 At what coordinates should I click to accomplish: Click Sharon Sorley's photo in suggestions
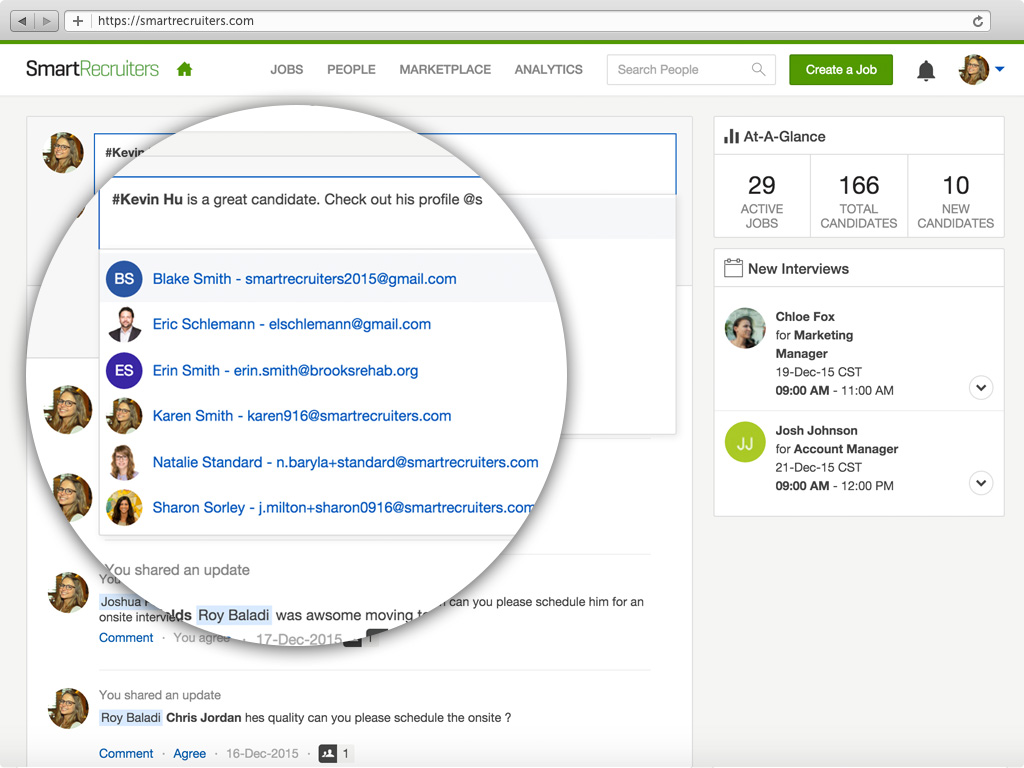point(124,507)
